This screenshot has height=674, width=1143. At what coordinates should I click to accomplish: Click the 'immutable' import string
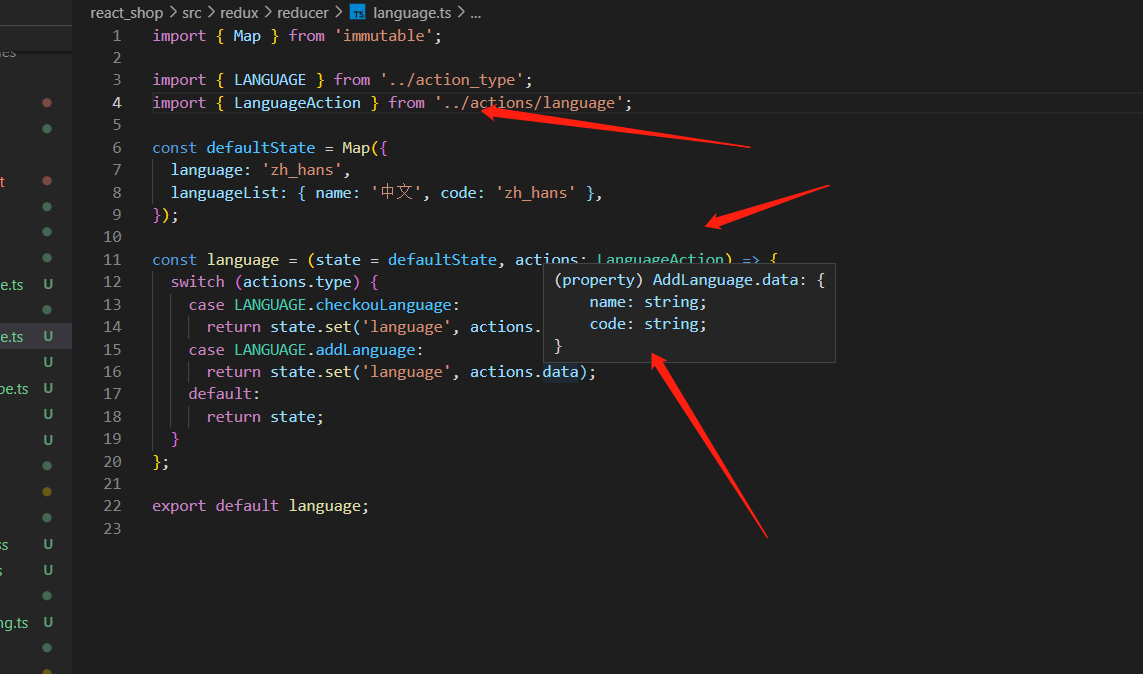383,36
